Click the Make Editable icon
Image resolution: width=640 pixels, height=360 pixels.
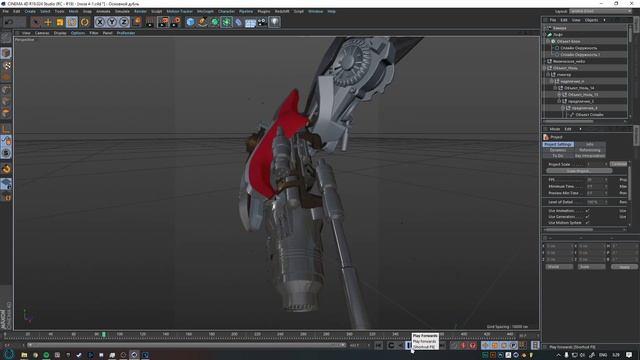(x=6, y=38)
